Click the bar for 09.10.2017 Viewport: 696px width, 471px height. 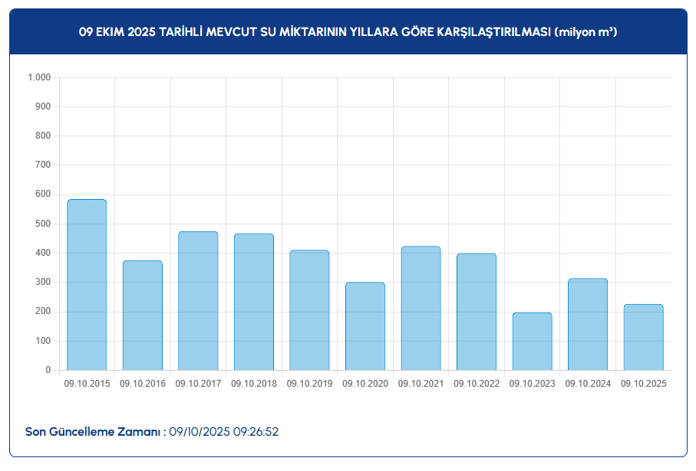[198, 301]
